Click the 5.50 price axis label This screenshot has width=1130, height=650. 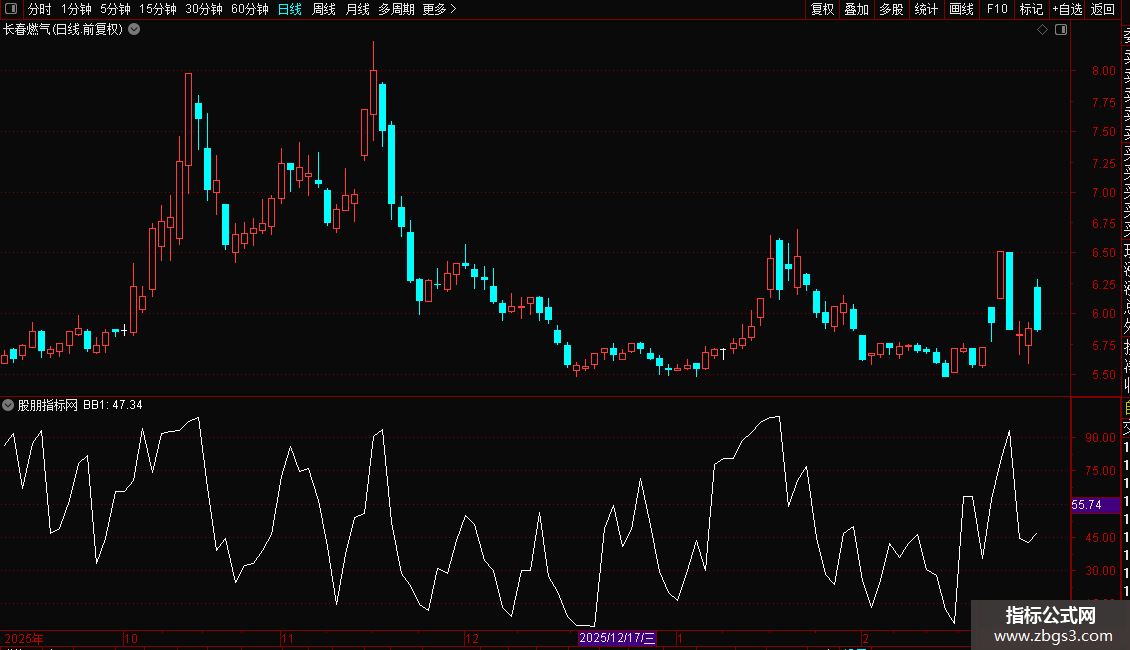tap(1104, 375)
